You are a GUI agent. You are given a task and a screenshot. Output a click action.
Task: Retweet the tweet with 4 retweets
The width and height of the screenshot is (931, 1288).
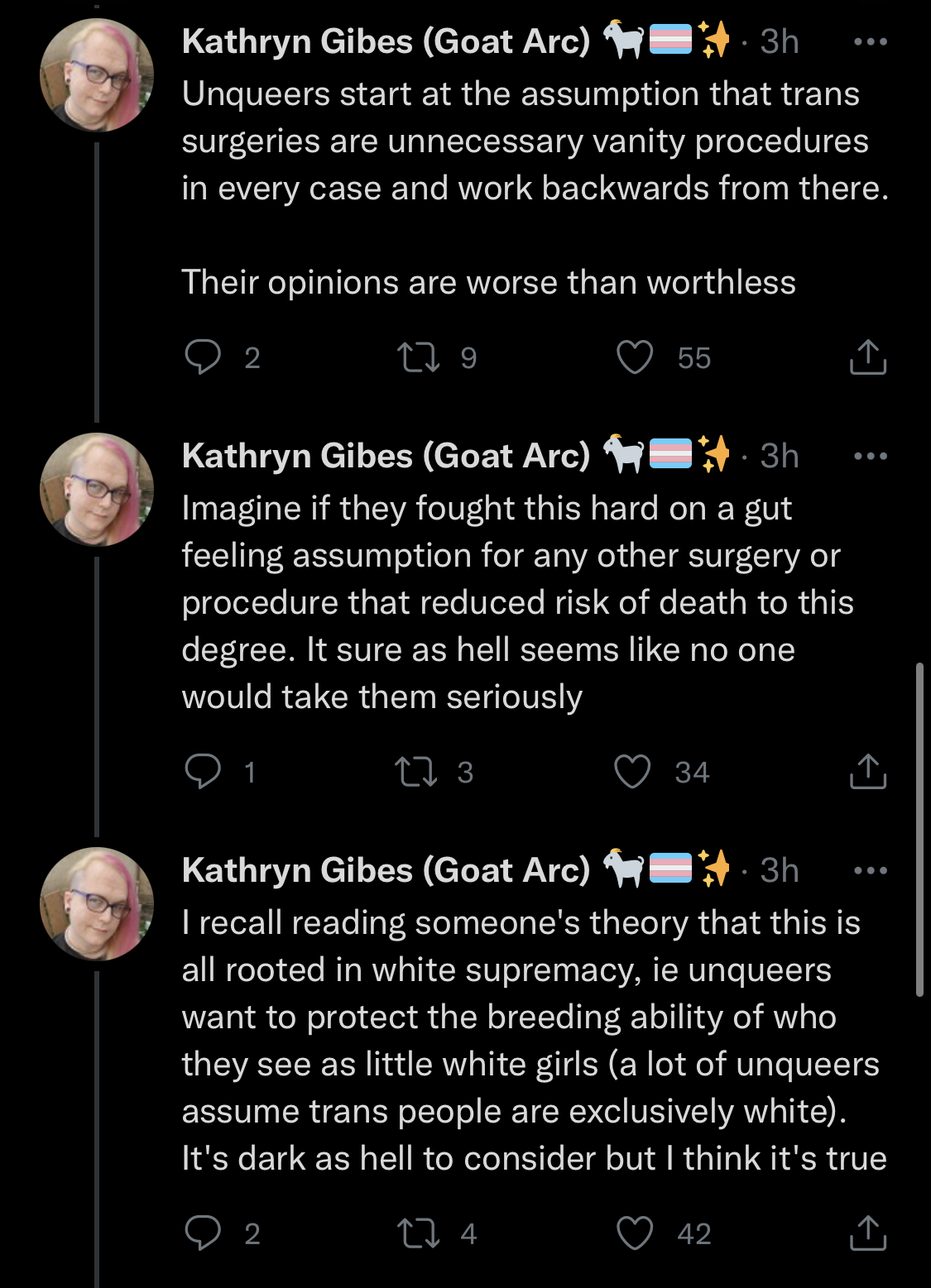pos(418,1233)
